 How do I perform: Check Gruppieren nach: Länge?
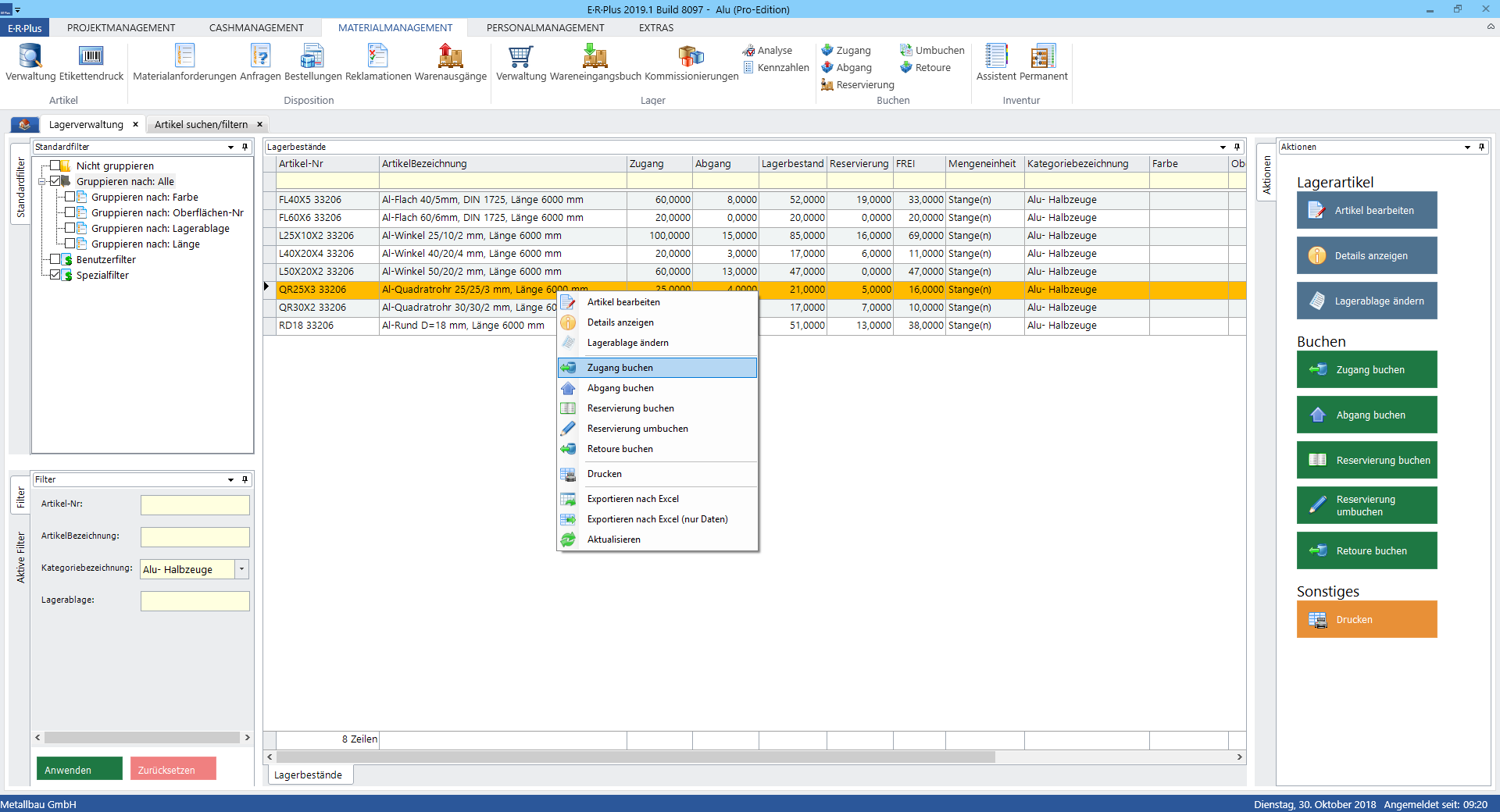tap(70, 244)
